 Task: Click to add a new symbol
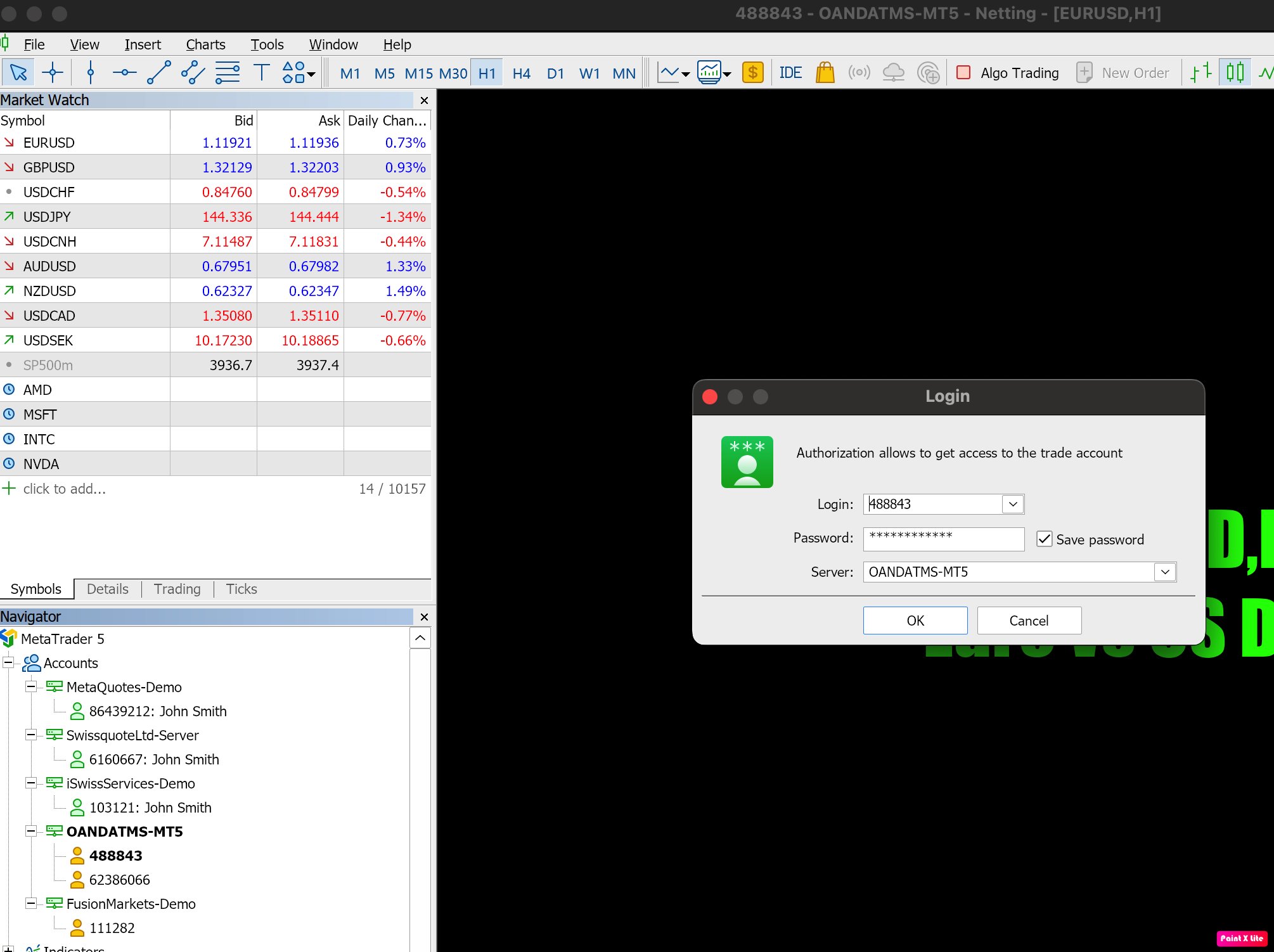pos(64,489)
